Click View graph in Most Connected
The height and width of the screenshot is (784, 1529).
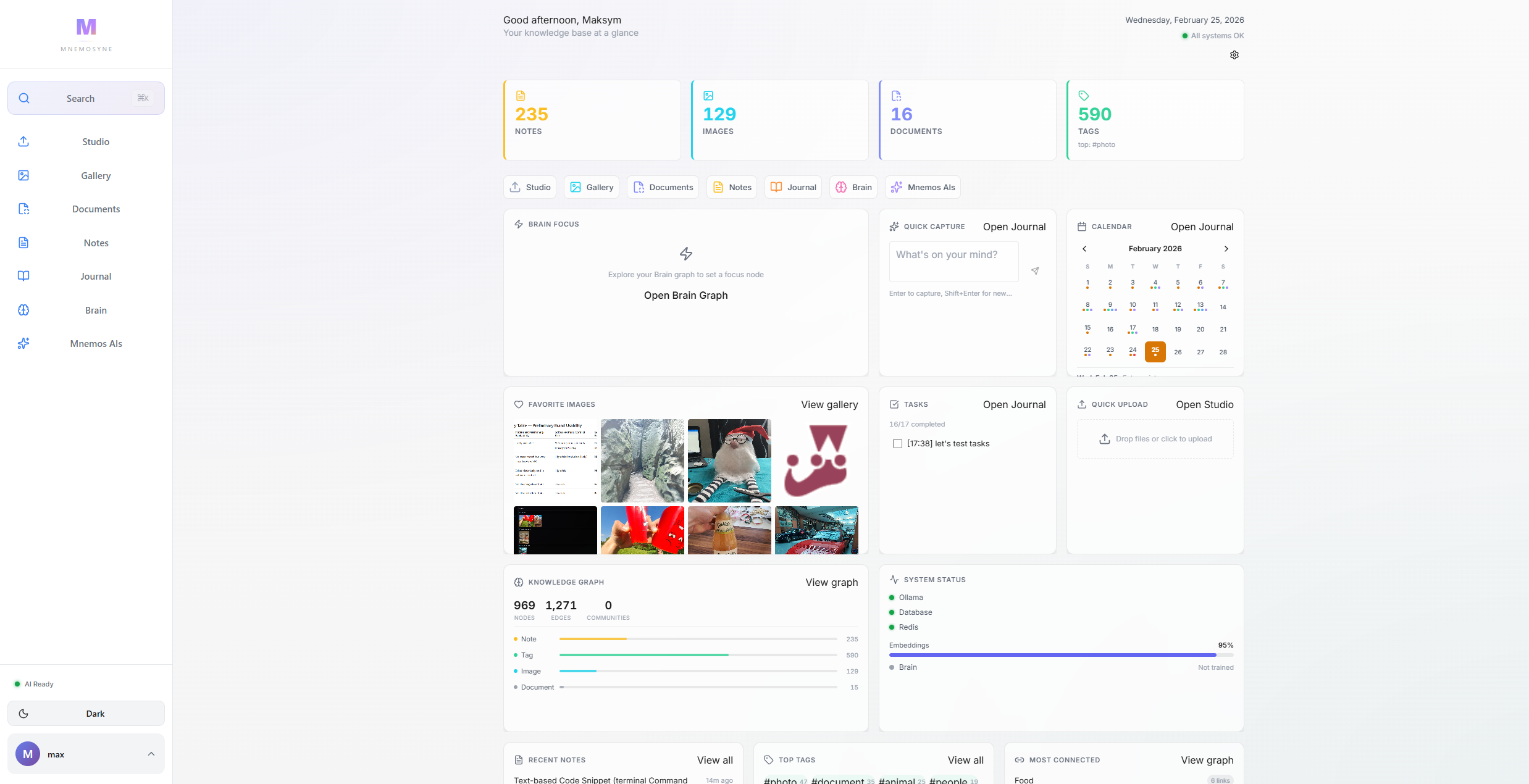(x=1207, y=761)
